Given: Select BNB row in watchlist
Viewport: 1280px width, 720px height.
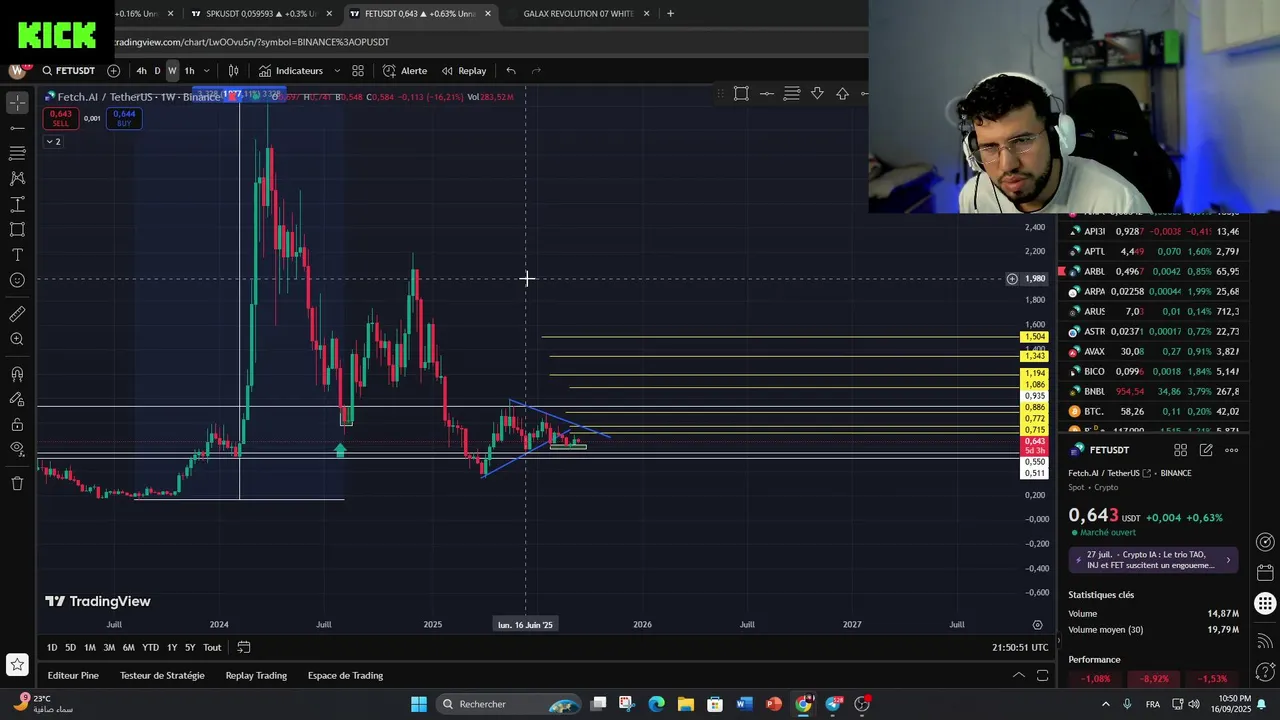Looking at the screenshot, I should (x=1154, y=392).
